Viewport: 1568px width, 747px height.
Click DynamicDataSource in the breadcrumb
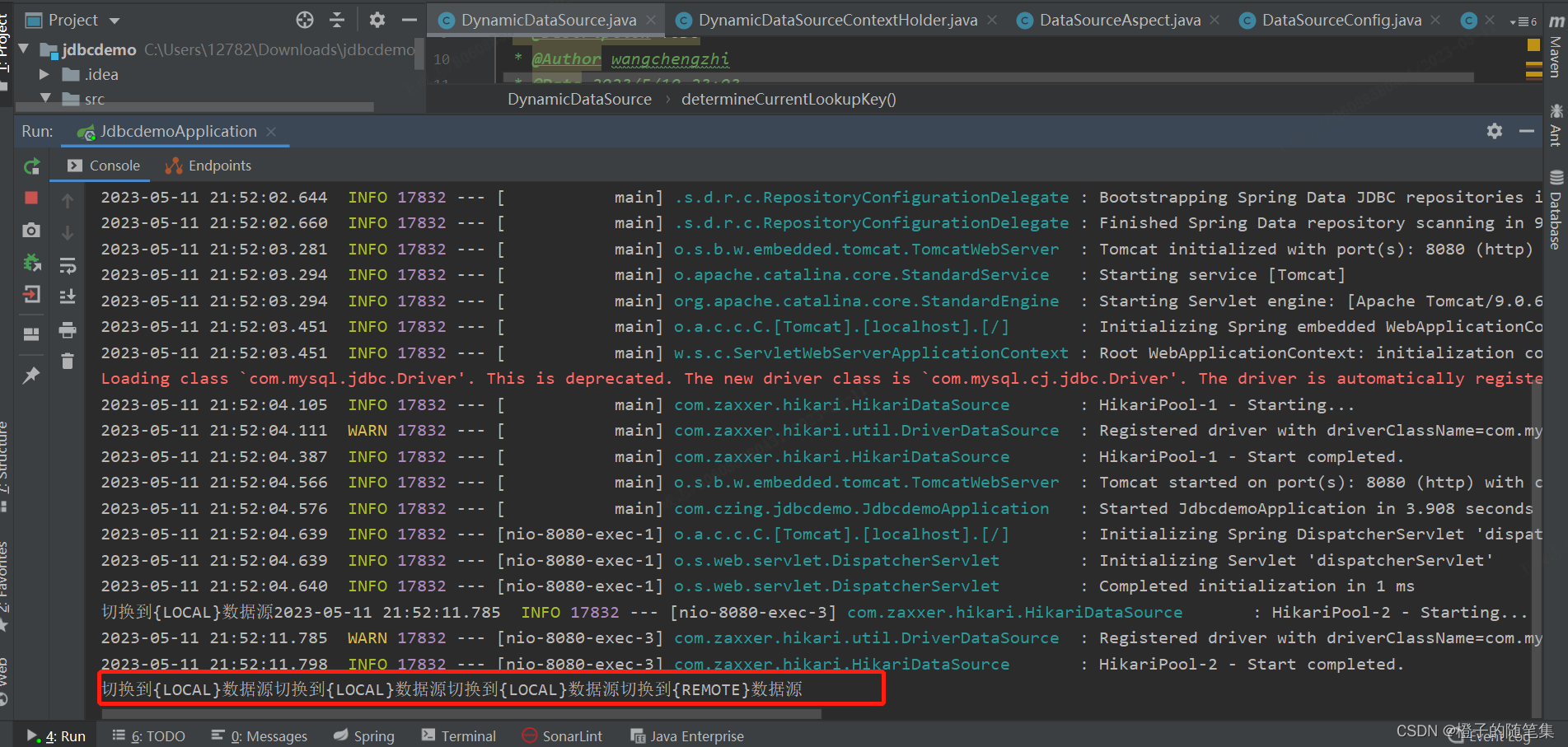(579, 99)
